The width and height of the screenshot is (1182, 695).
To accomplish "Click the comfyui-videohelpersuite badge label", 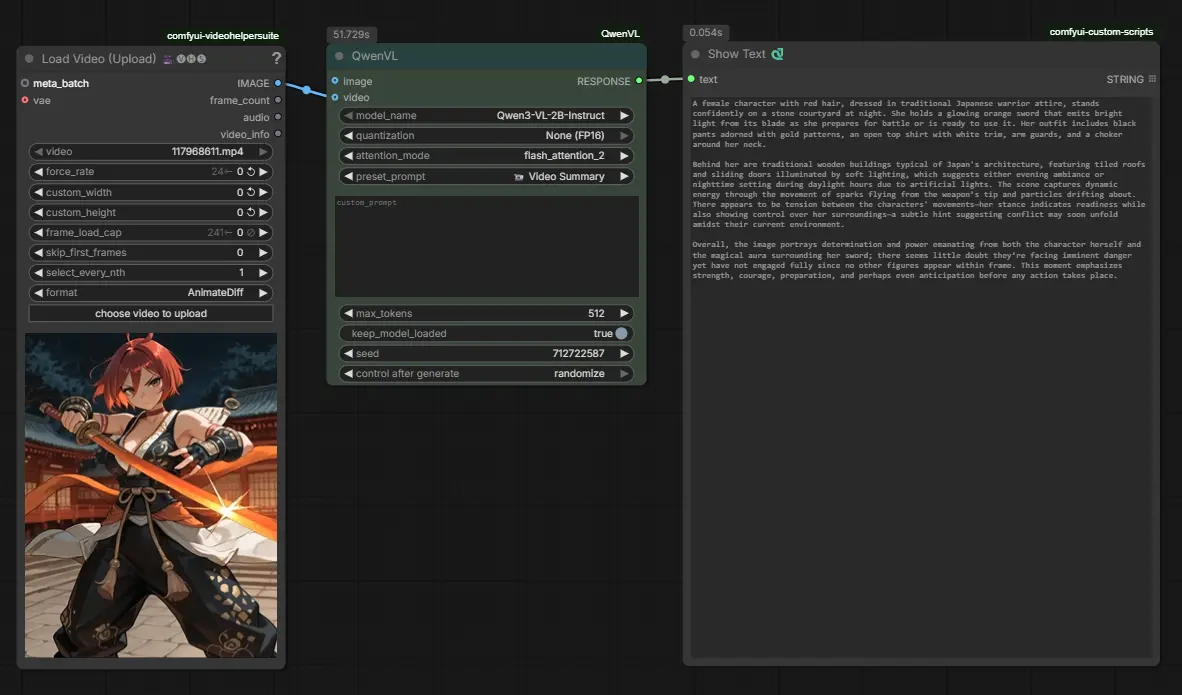I will pyautogui.click(x=223, y=36).
